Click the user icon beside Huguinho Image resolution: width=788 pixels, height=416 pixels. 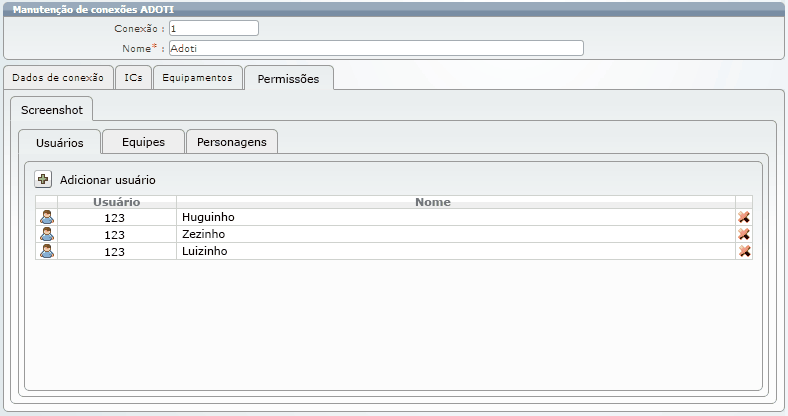(x=46, y=217)
